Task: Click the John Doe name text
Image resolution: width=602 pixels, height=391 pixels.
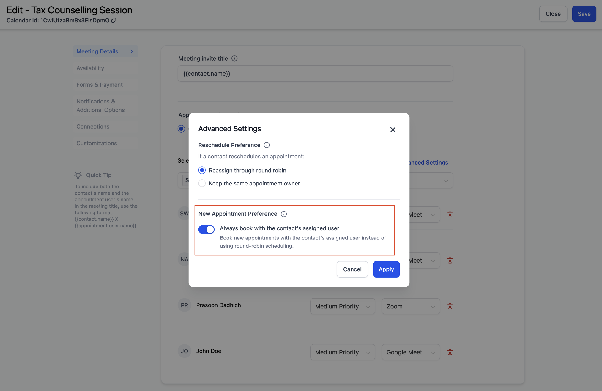Action: (208, 351)
